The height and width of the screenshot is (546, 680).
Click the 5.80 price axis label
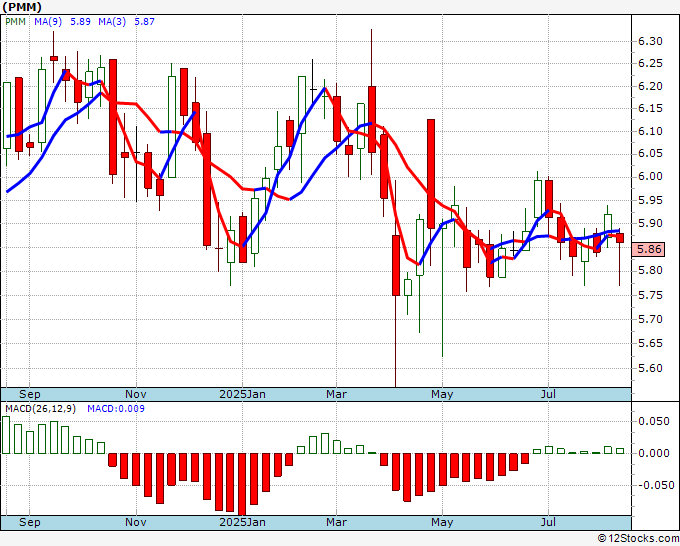pyautogui.click(x=650, y=271)
